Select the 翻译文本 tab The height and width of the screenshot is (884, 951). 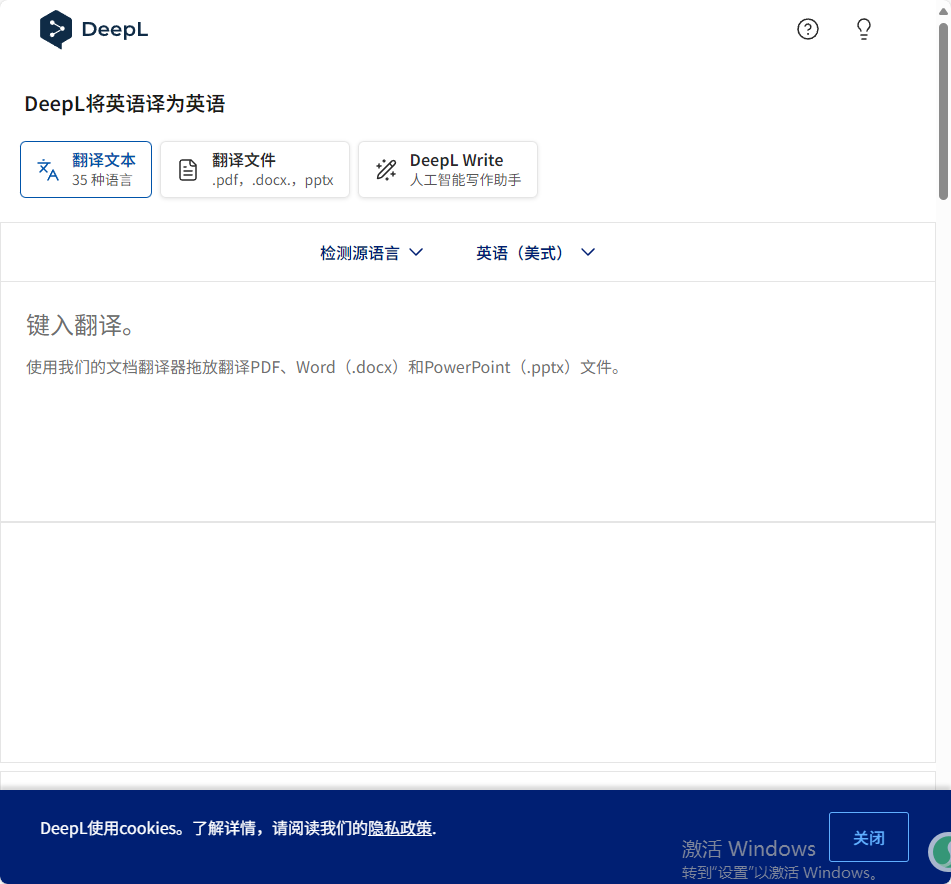86,170
